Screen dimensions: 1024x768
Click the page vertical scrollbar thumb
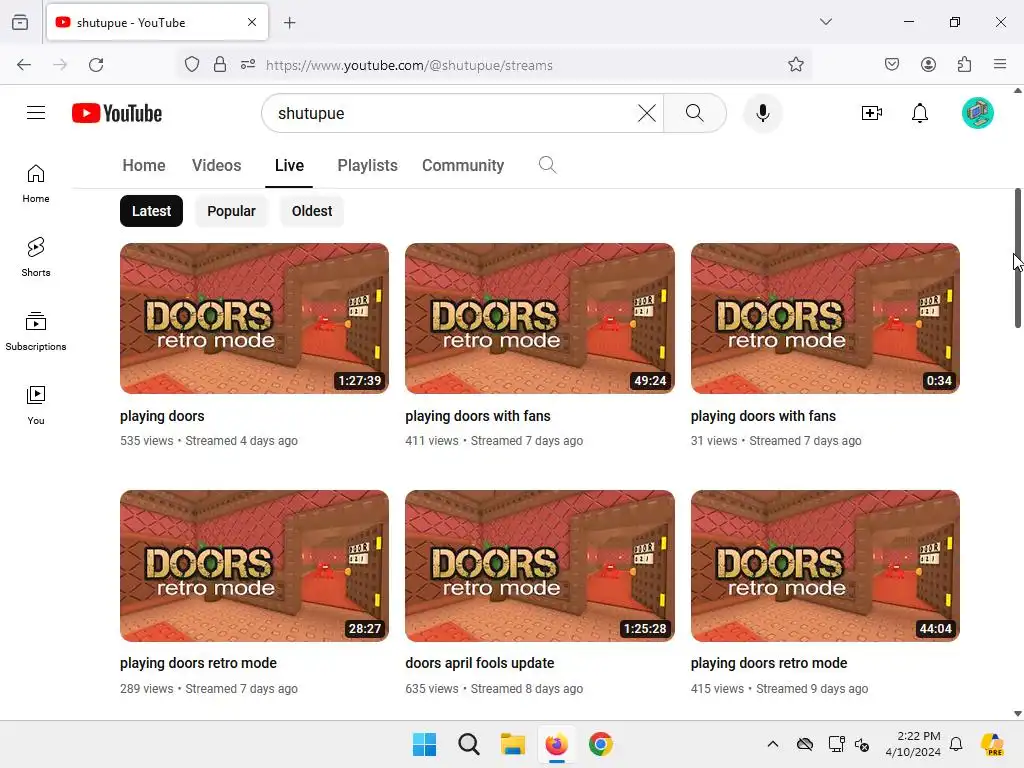1017,258
